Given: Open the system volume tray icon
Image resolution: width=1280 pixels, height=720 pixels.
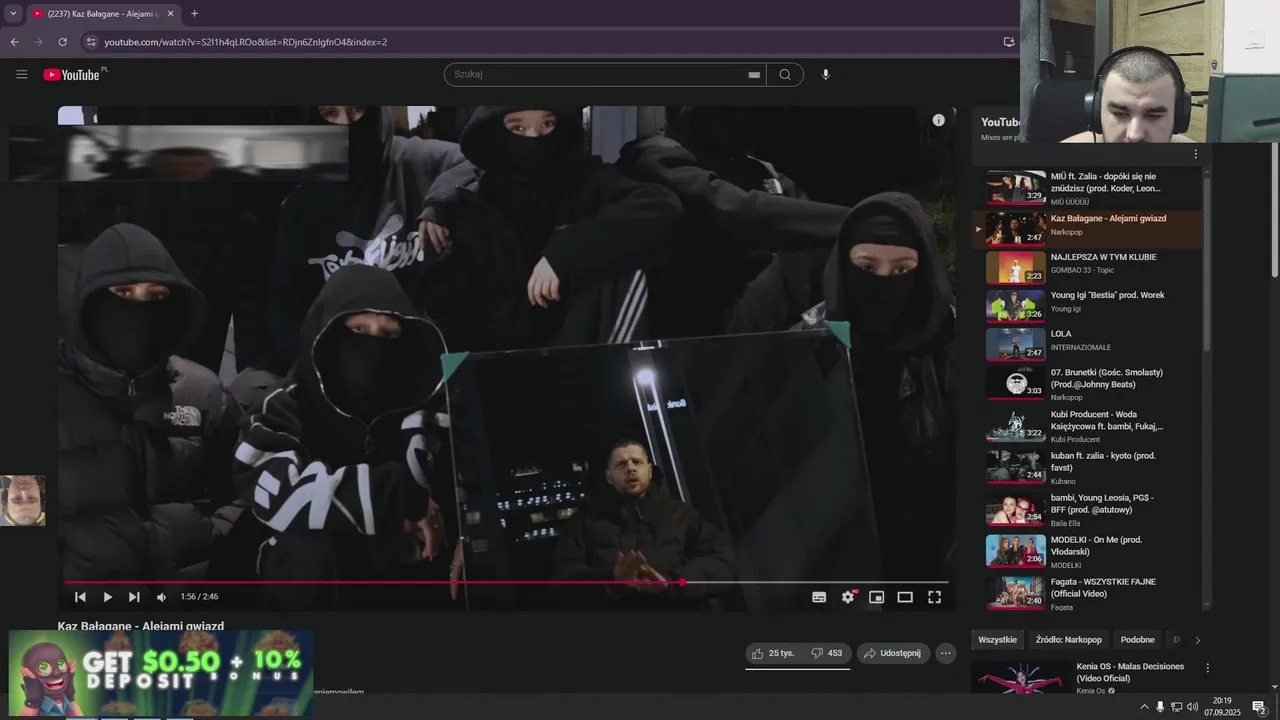Looking at the screenshot, I should click(x=1193, y=707).
